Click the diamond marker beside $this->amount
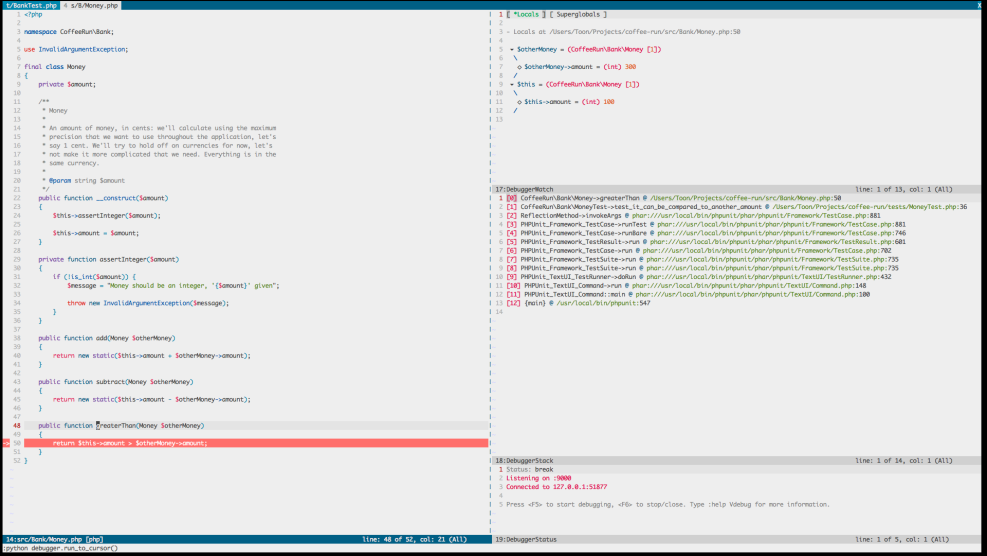 (519, 101)
